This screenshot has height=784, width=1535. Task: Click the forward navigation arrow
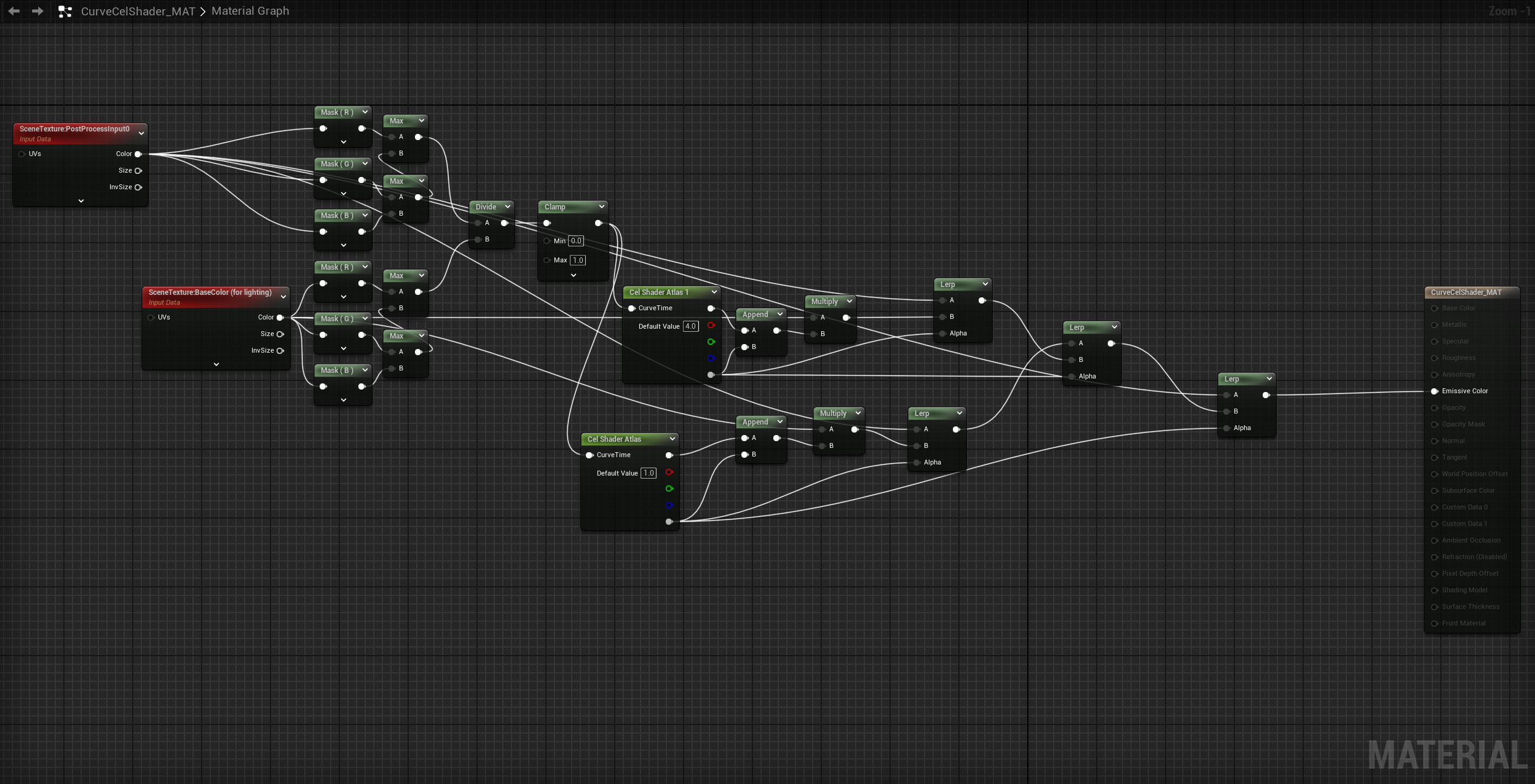point(37,11)
